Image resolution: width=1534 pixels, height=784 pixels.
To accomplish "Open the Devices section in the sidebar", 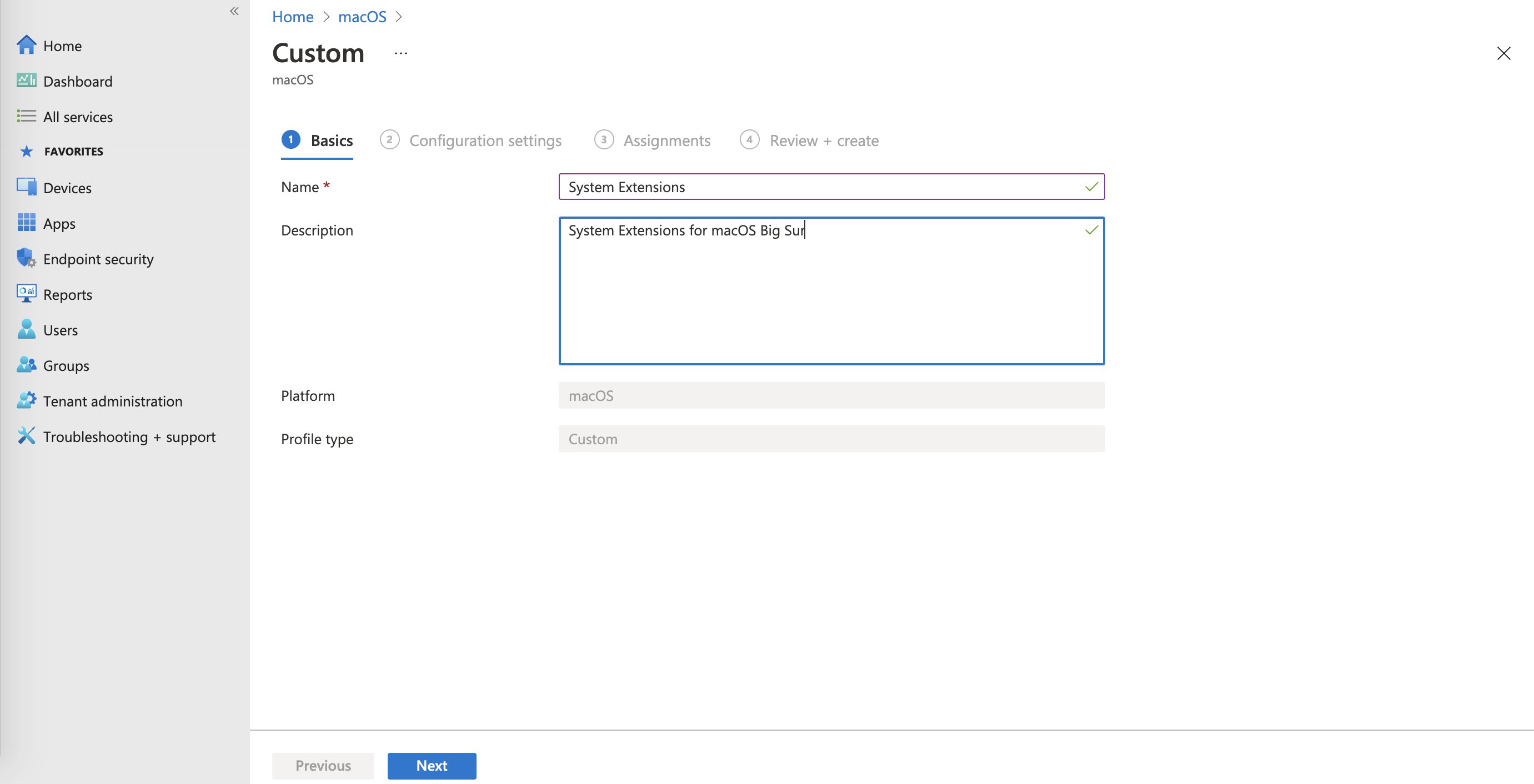I will pyautogui.click(x=67, y=188).
